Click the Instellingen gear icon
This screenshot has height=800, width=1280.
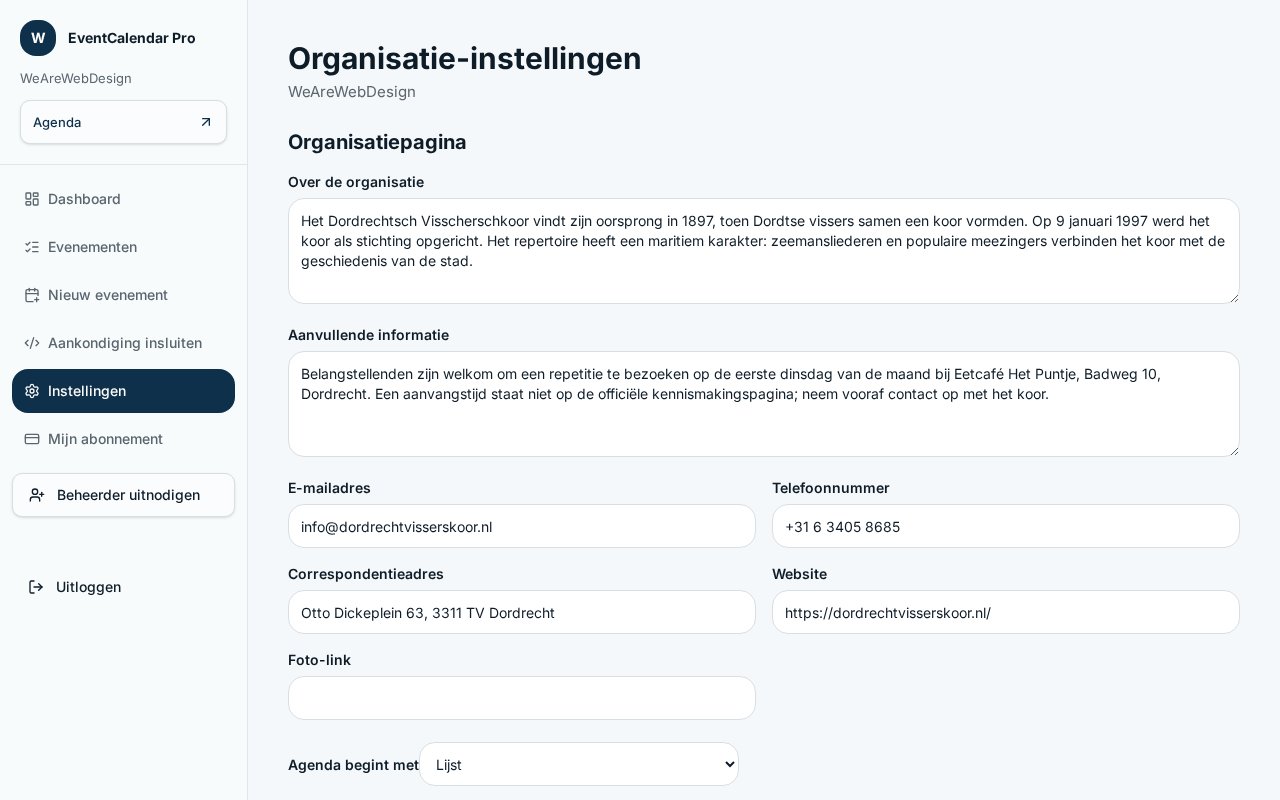[x=32, y=391]
